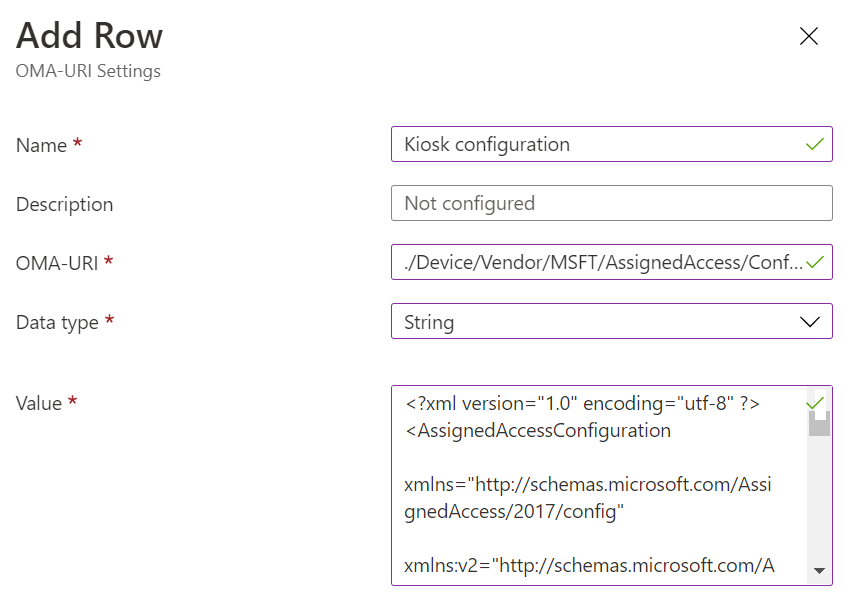Close the Add Row panel

pos(809,37)
